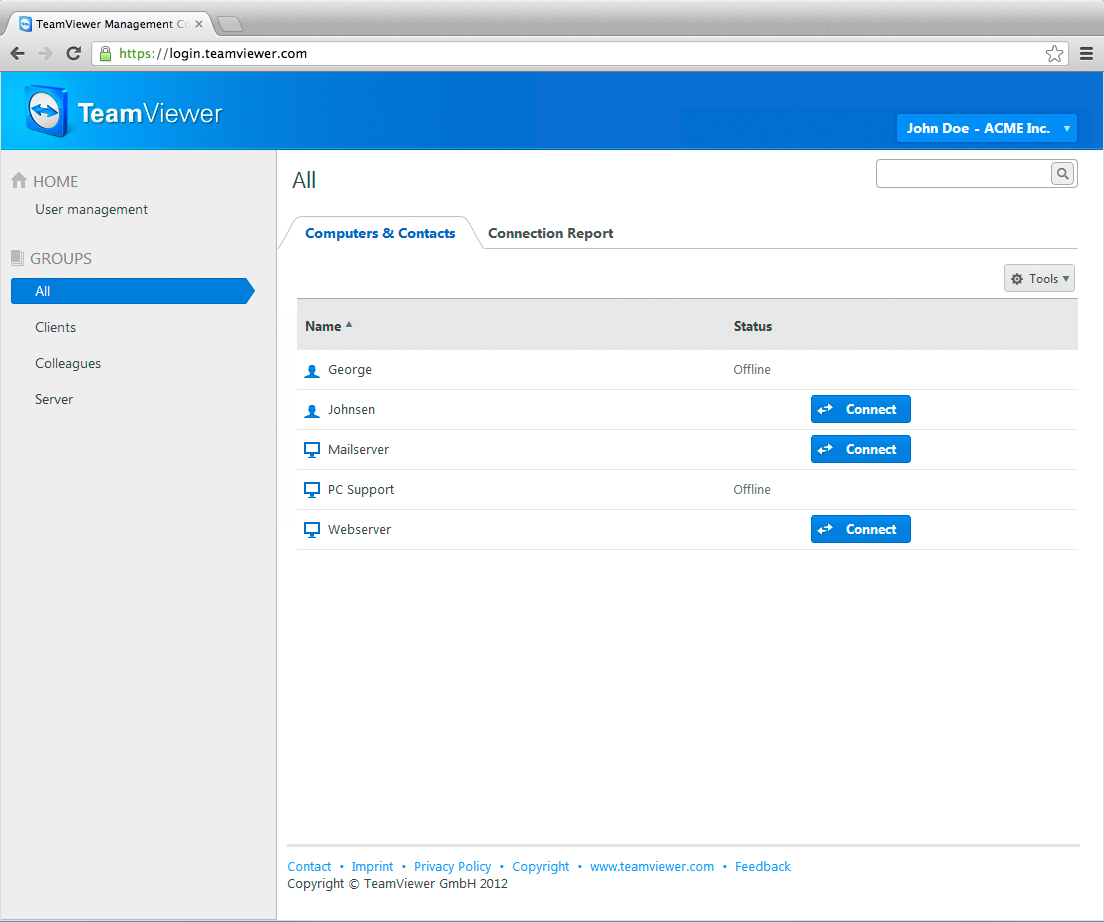Image resolution: width=1104 pixels, height=922 pixels.
Task: Close the TeamViewer Management browser tab
Action: [x=199, y=24]
